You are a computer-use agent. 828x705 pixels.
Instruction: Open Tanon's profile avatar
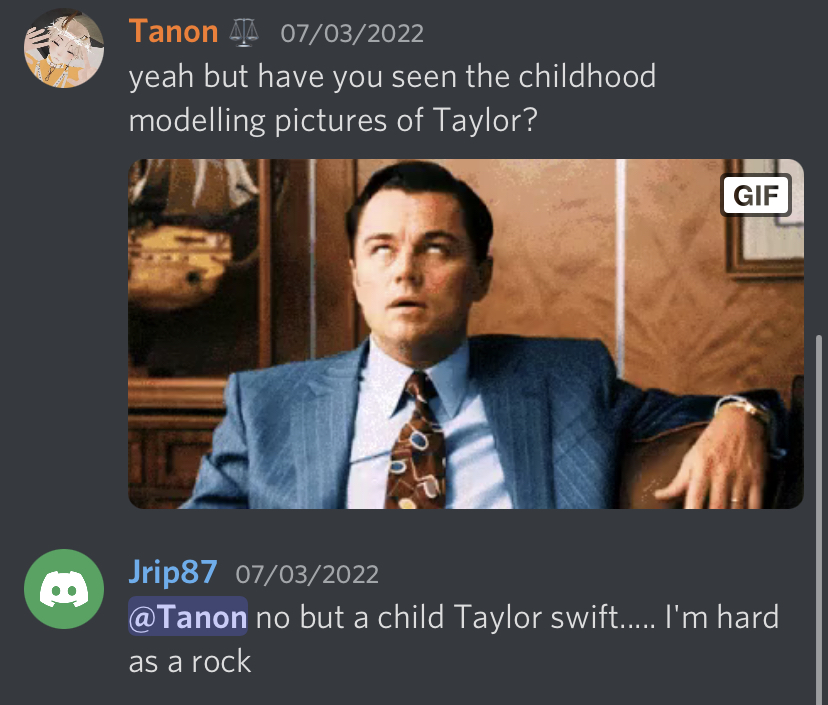[x=64, y=48]
